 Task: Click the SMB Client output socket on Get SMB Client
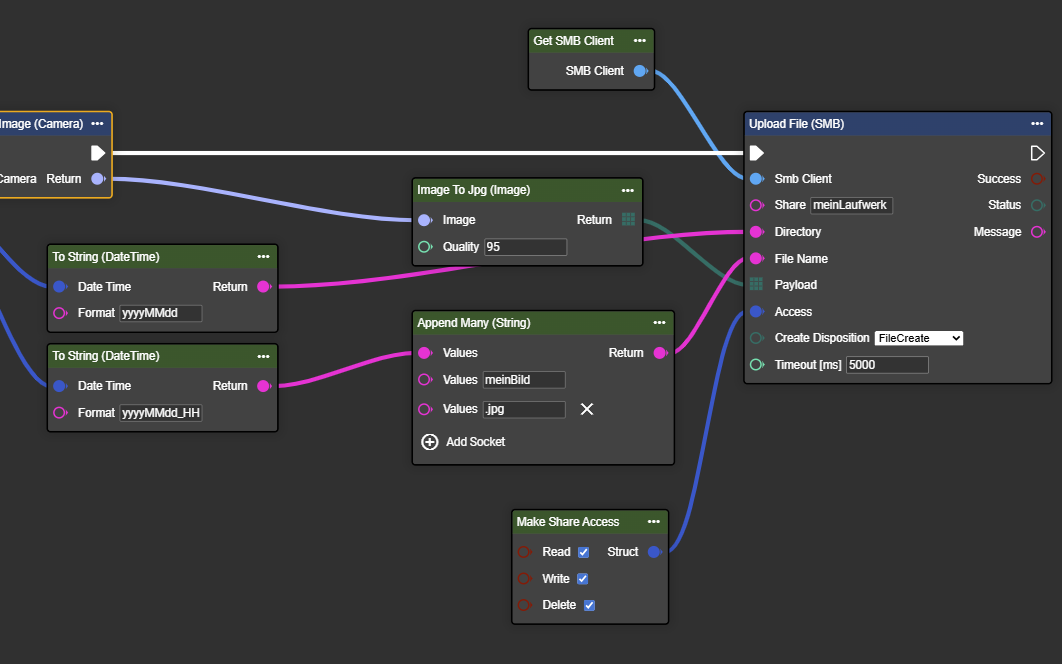[x=641, y=71]
